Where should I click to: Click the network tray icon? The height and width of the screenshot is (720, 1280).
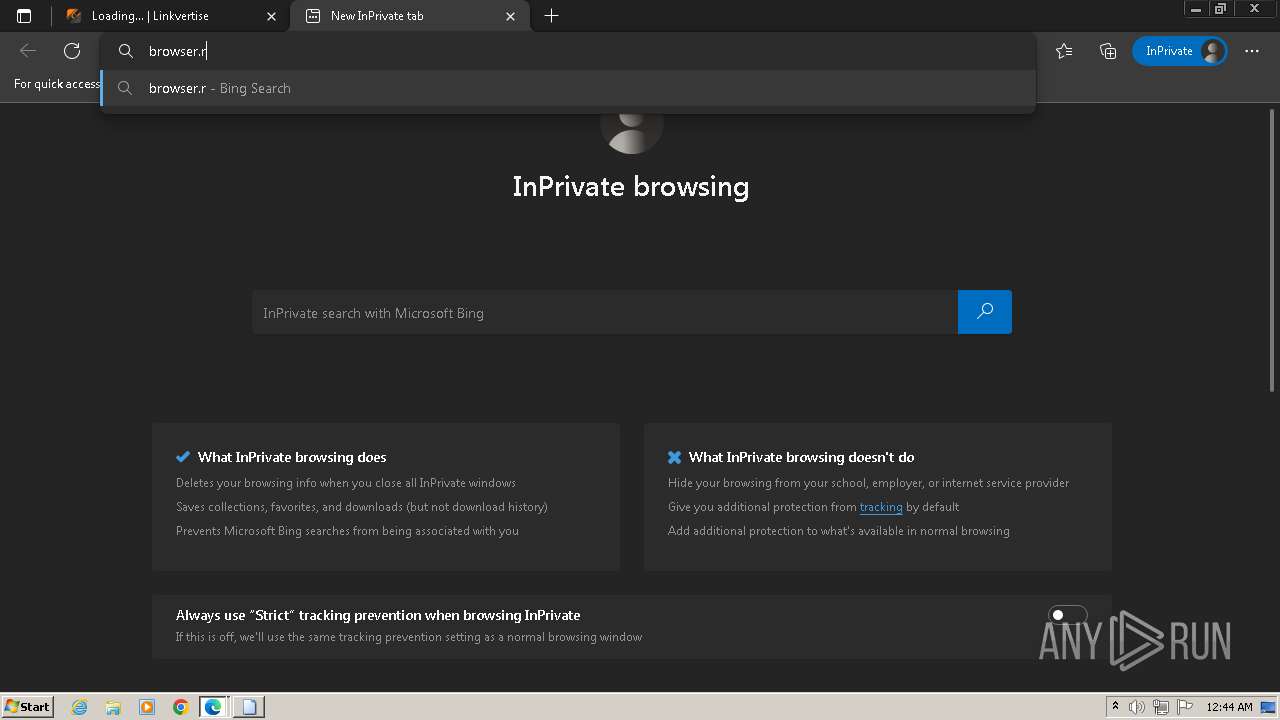coord(1161,707)
